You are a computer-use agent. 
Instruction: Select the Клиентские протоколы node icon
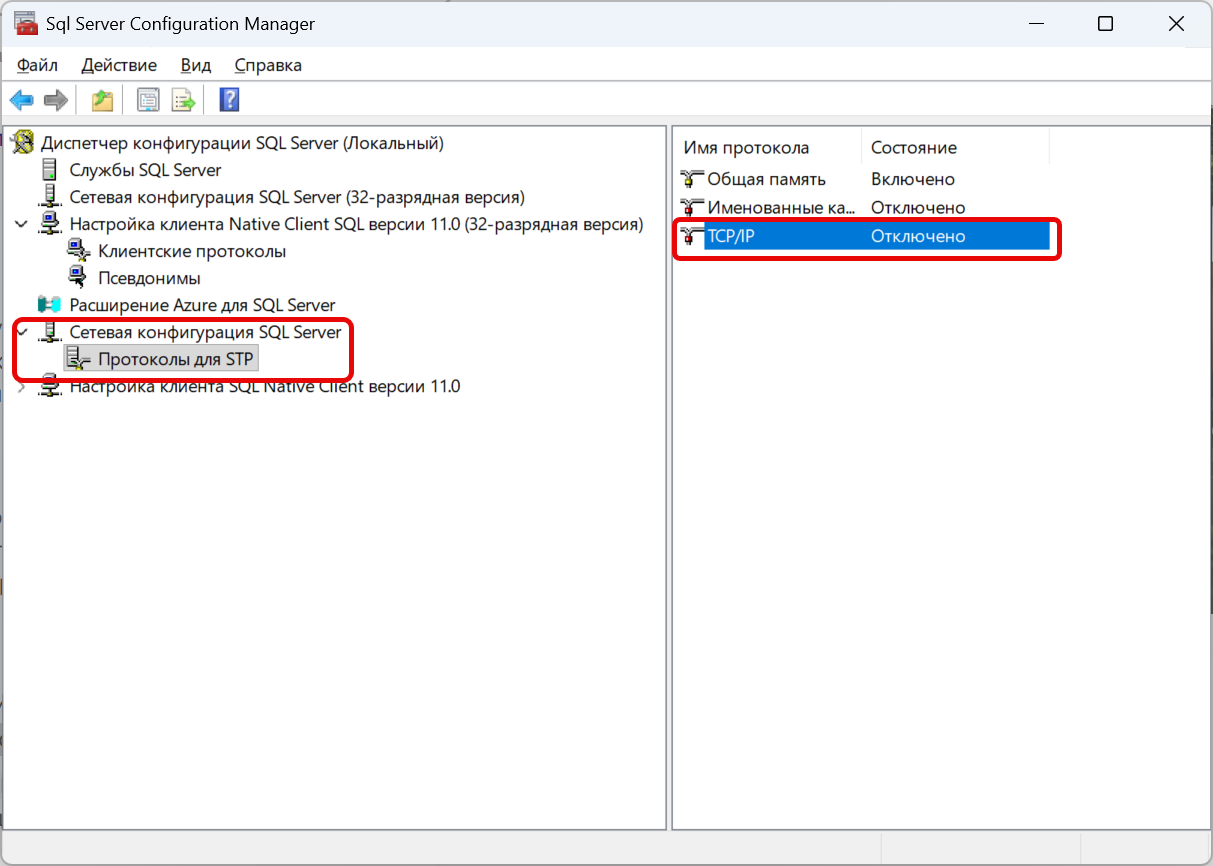78,251
